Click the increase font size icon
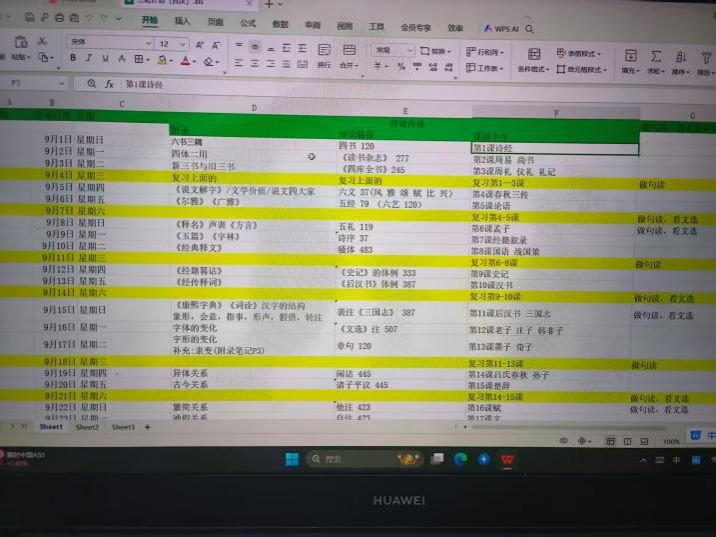Screen dimensions: 716x537 tap(199, 44)
